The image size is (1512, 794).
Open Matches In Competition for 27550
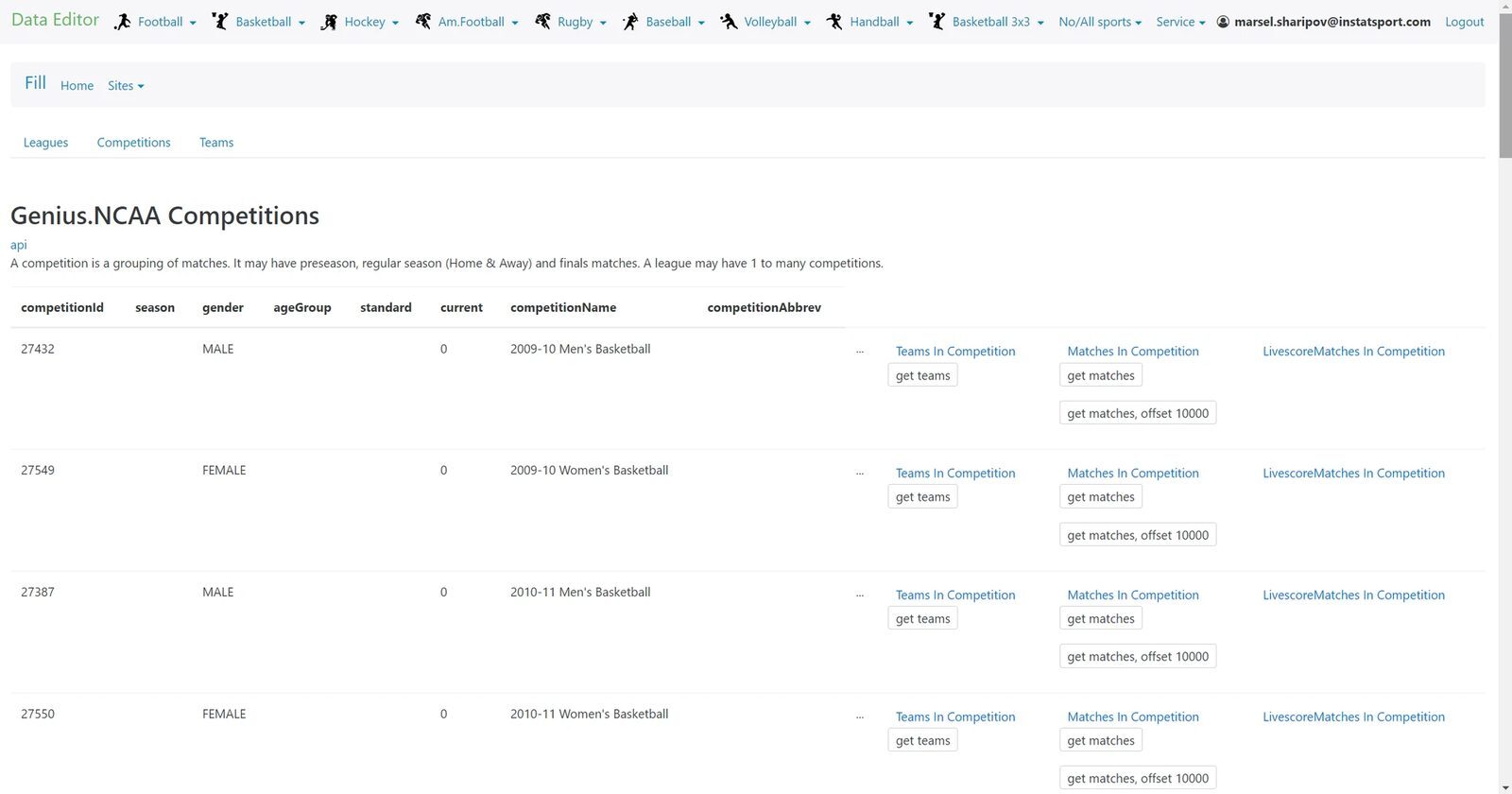pyautogui.click(x=1133, y=717)
